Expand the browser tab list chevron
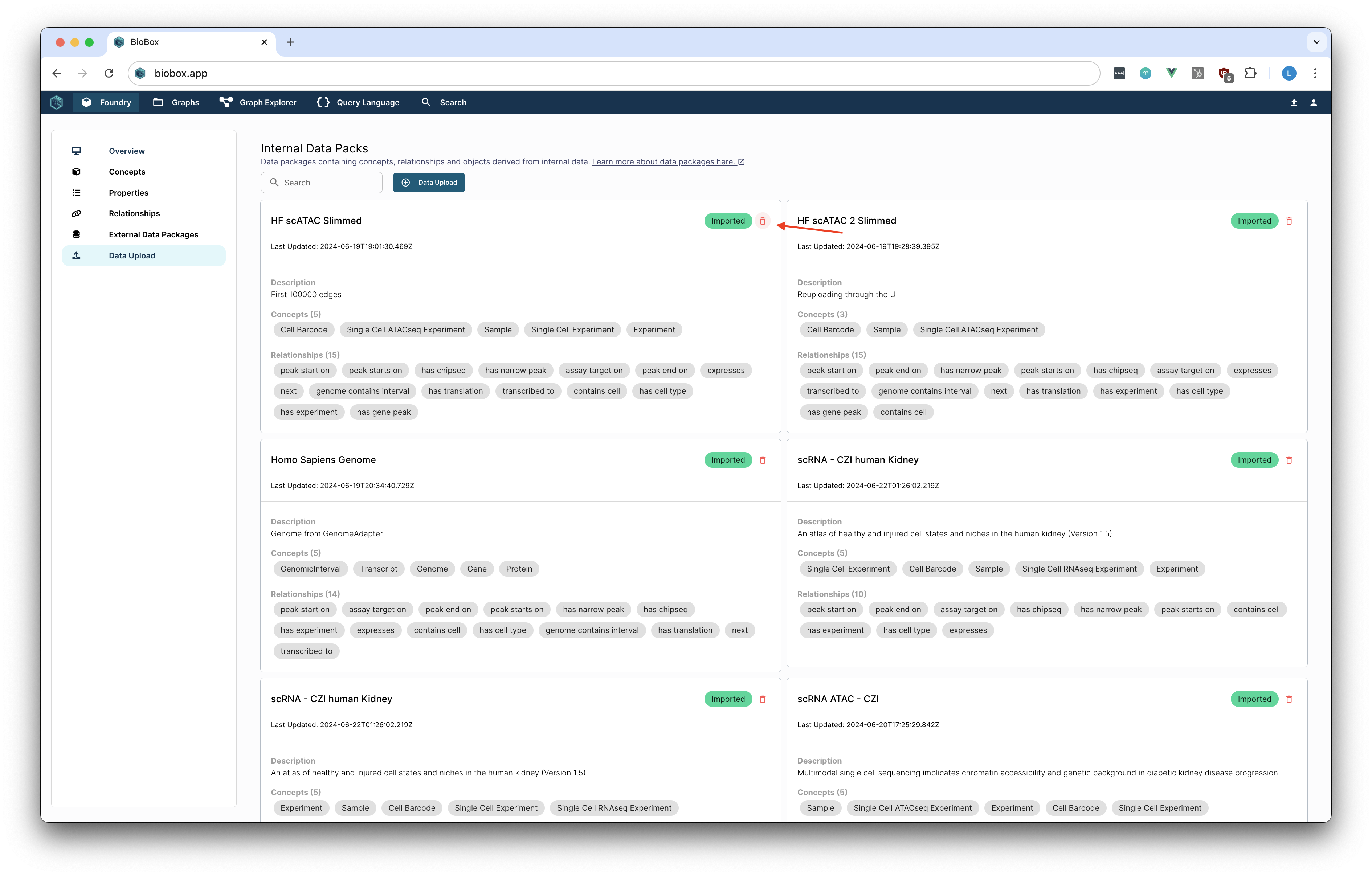Image resolution: width=1372 pixels, height=876 pixels. (x=1316, y=42)
